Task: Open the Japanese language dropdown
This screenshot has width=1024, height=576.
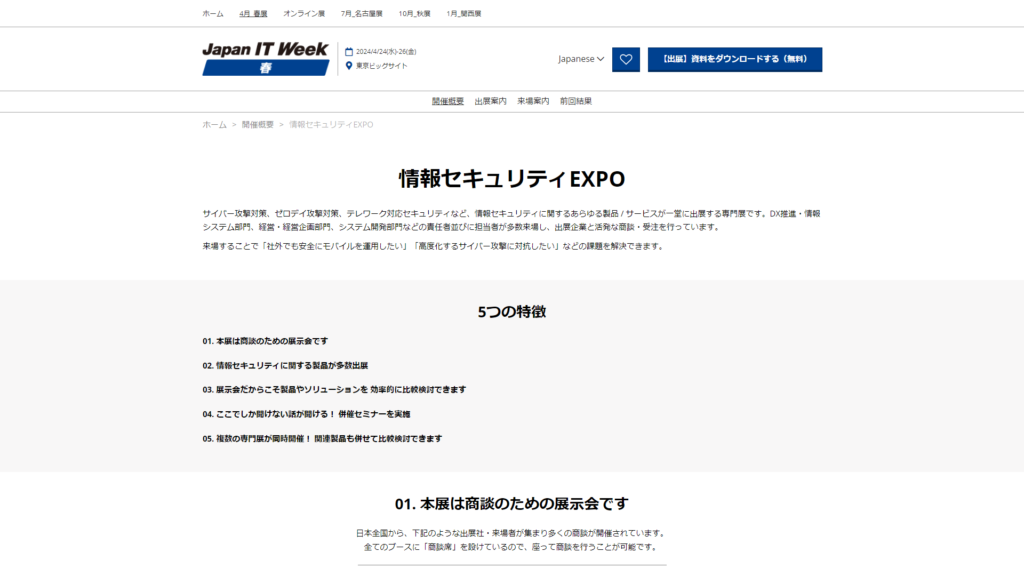Action: pyautogui.click(x=581, y=59)
